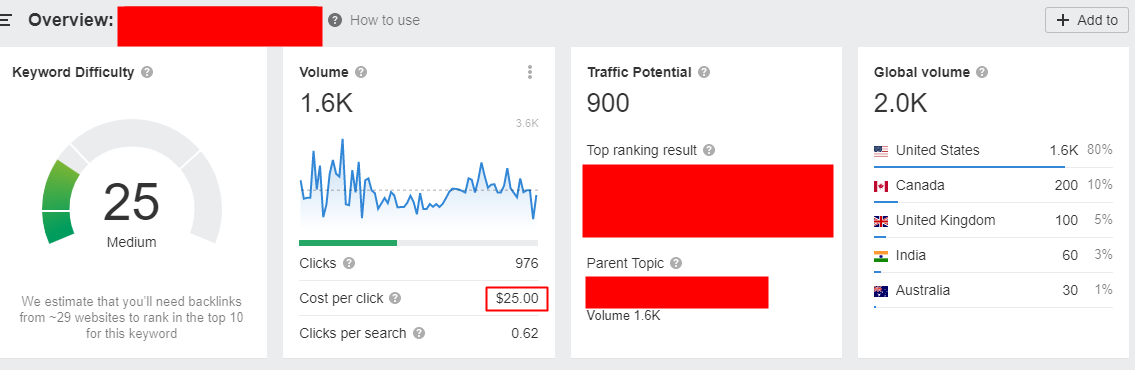This screenshot has height=370, width=1135.
Task: Click the How to use help icon
Action: click(x=334, y=20)
